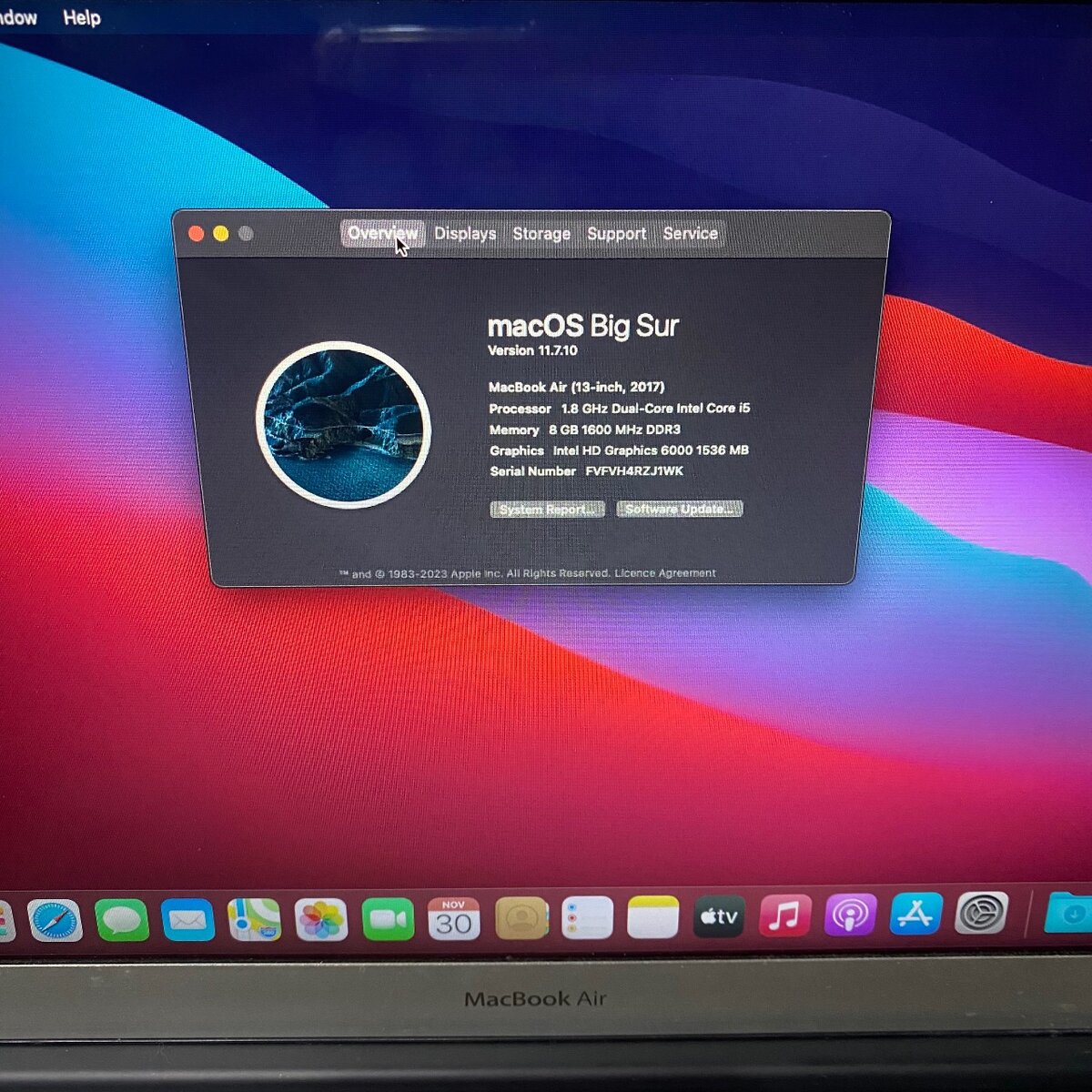Open the Service tab
Viewport: 1092px width, 1092px height.
pos(691,234)
